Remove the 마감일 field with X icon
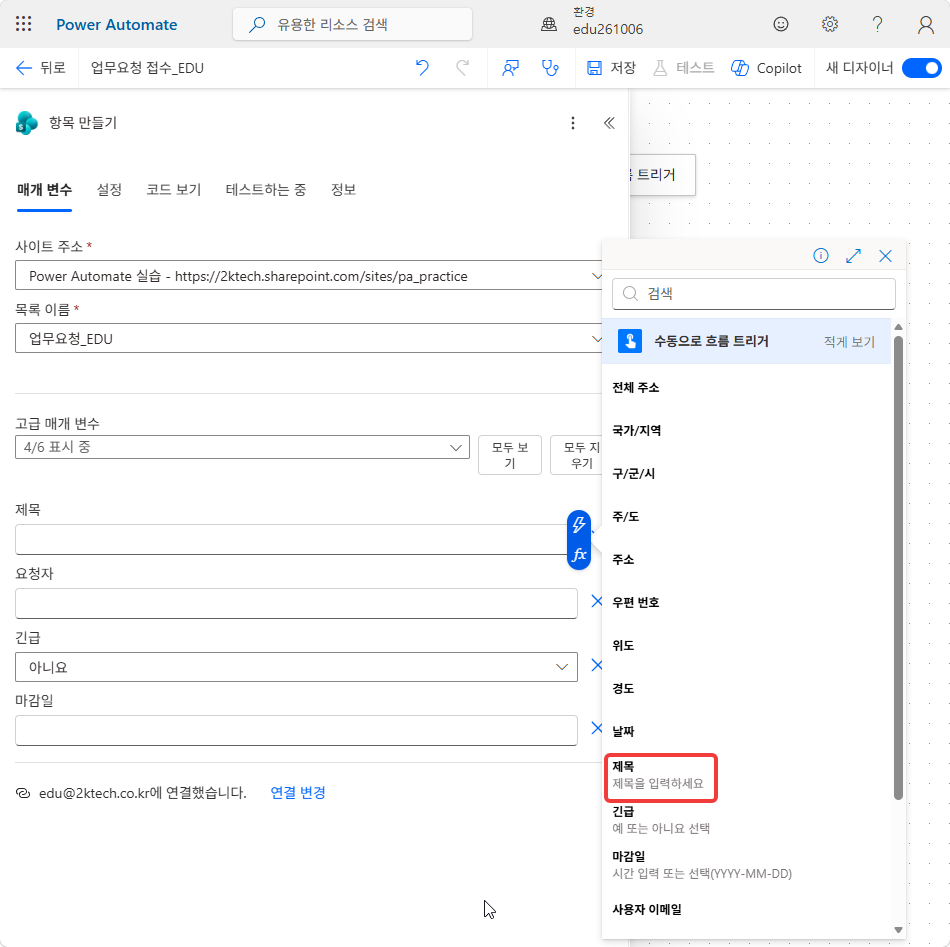The height and width of the screenshot is (947, 950). (x=596, y=728)
